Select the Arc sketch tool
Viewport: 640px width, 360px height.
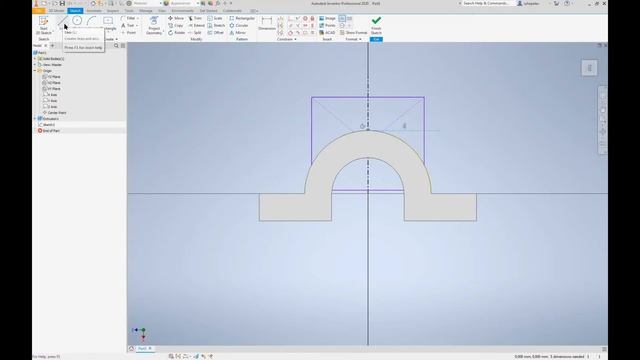92,21
